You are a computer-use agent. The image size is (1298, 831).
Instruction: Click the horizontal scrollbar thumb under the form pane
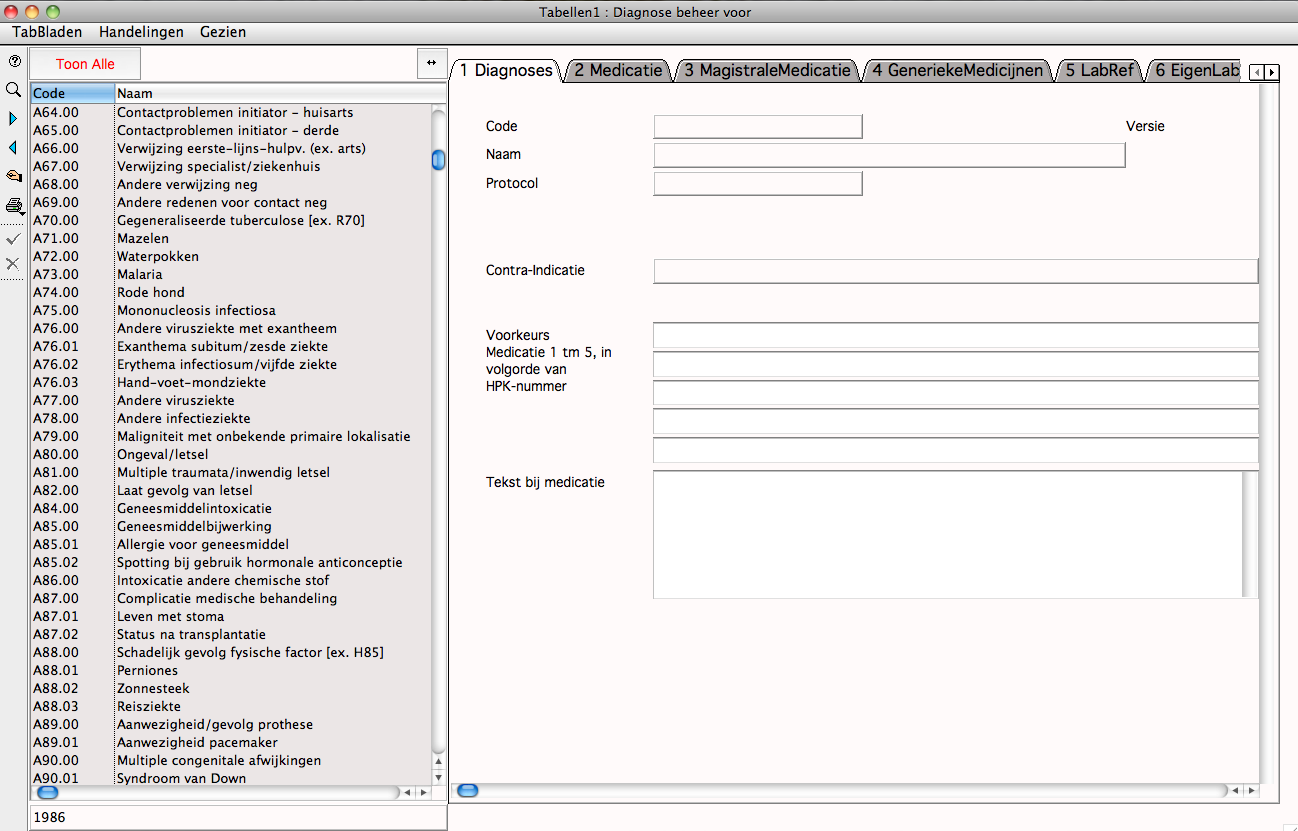[x=467, y=791]
